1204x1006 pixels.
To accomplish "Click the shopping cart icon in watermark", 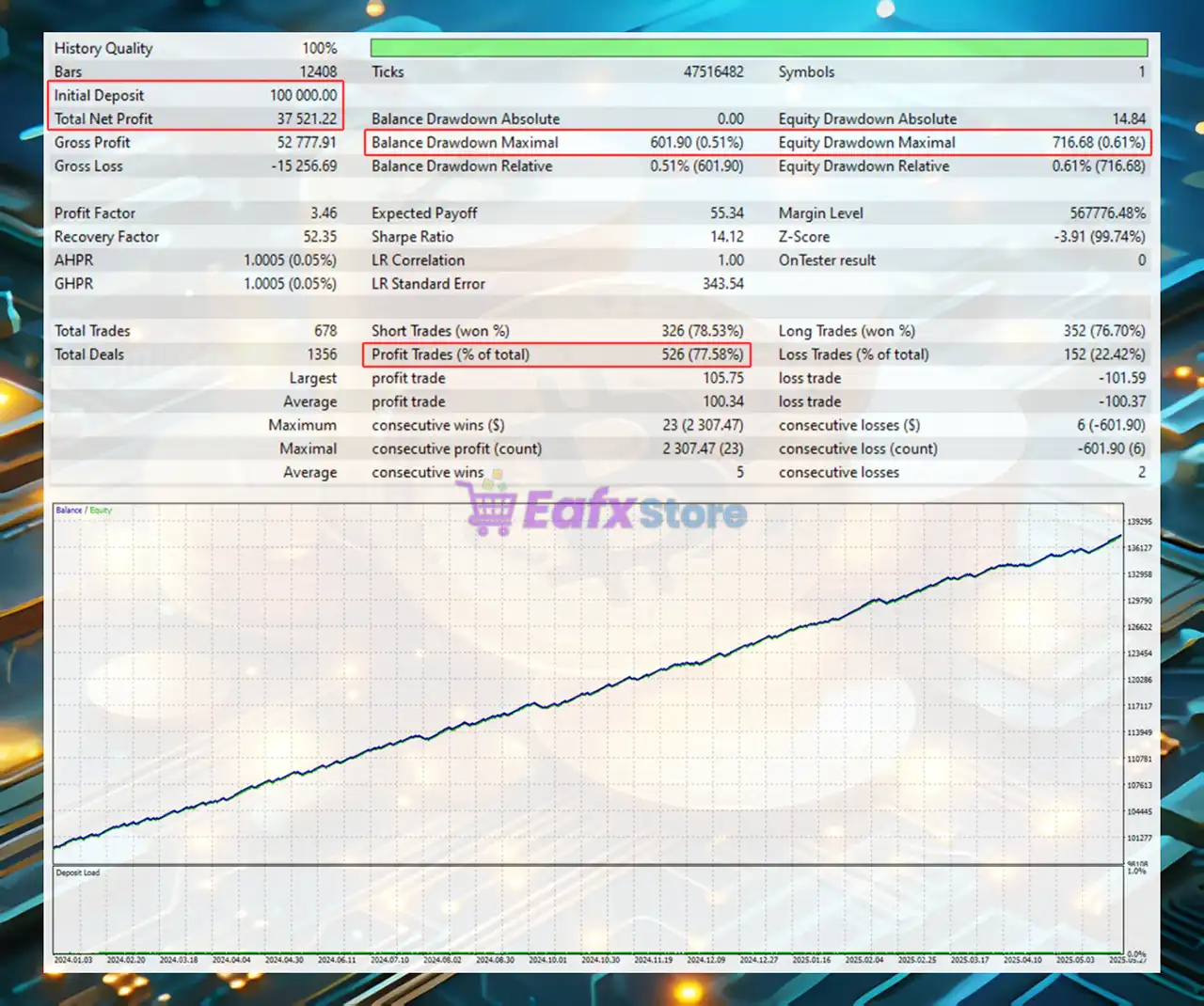I will [x=491, y=508].
